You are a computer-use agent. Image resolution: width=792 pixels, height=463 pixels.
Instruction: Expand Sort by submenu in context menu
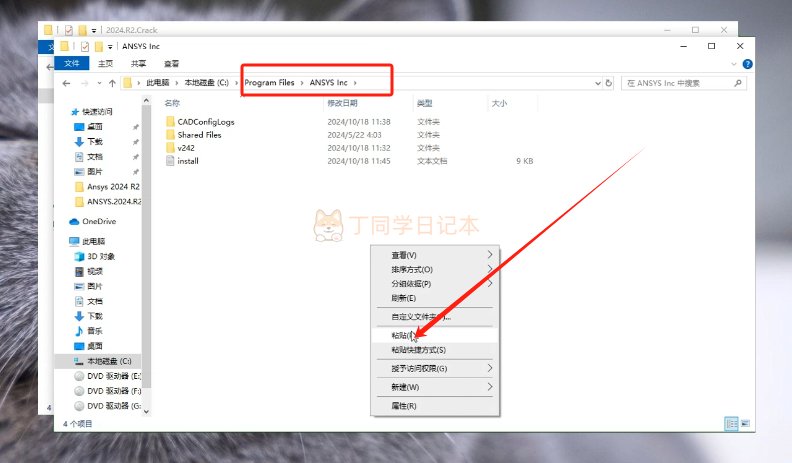489,269
